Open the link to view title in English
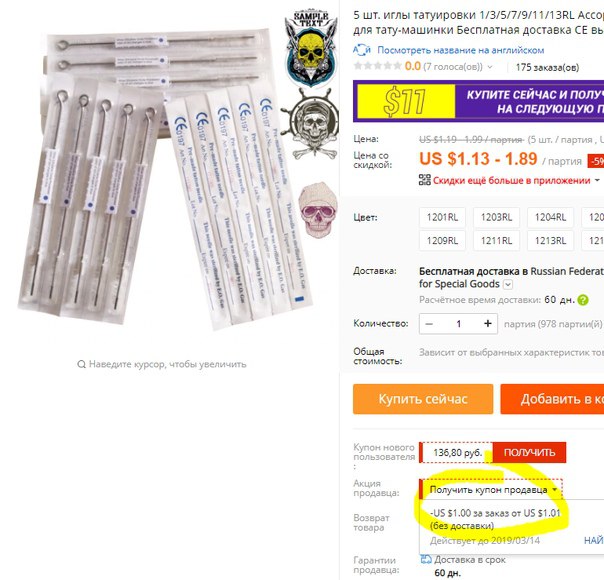604x580 pixels. coord(460,50)
